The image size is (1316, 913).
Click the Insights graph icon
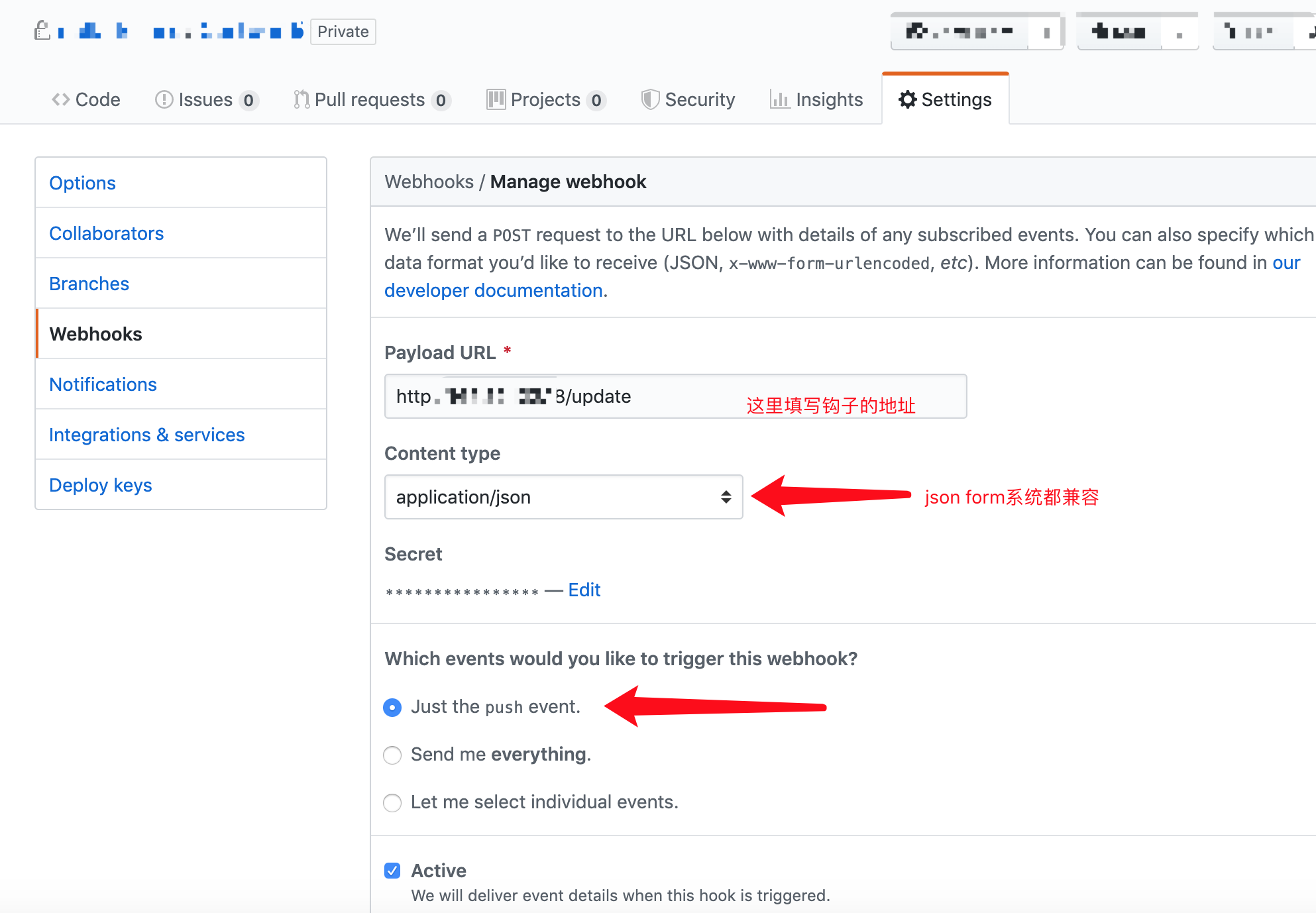(x=780, y=99)
